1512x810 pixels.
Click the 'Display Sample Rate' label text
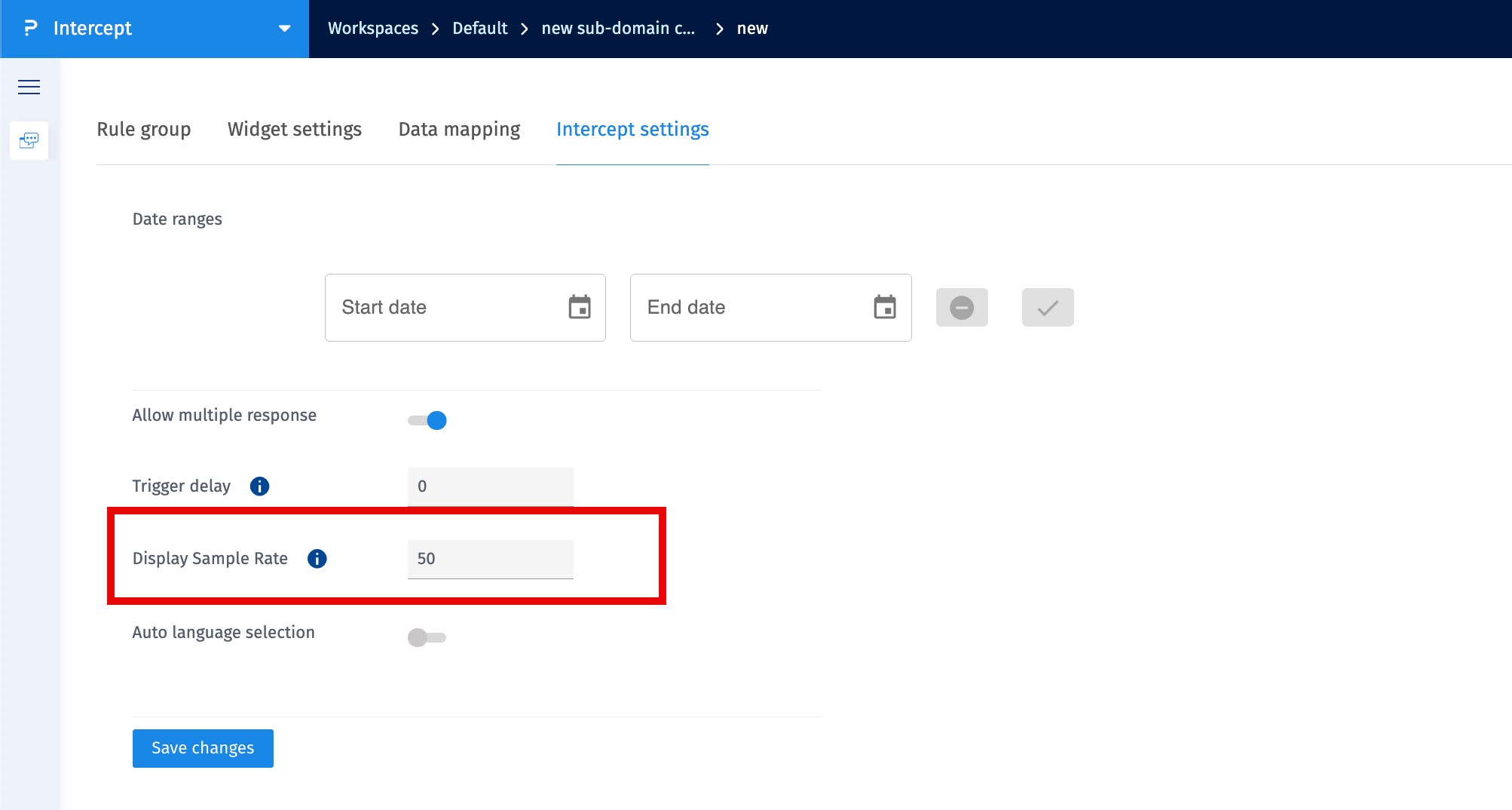pos(210,559)
